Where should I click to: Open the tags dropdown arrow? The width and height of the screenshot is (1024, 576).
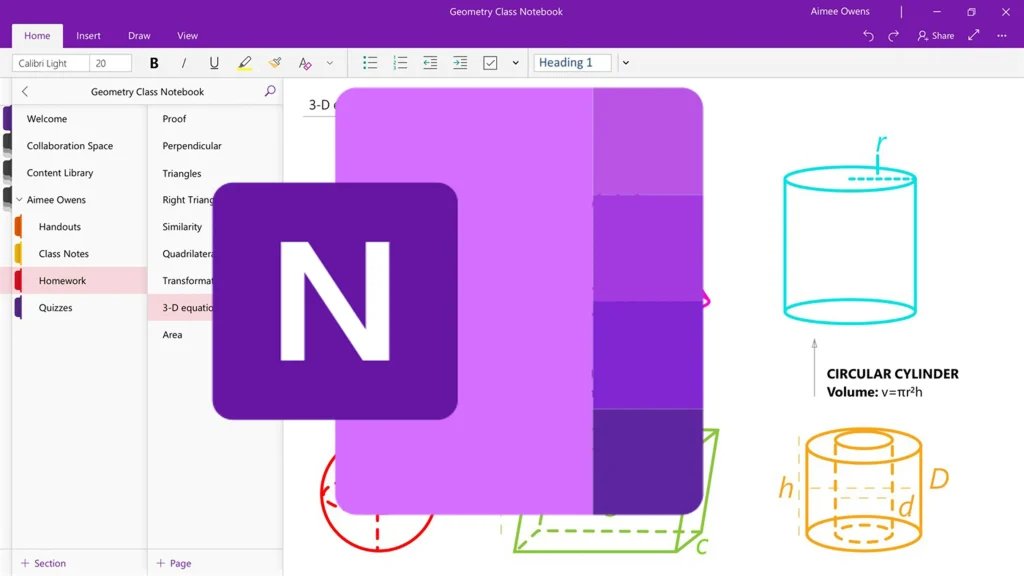tap(515, 63)
